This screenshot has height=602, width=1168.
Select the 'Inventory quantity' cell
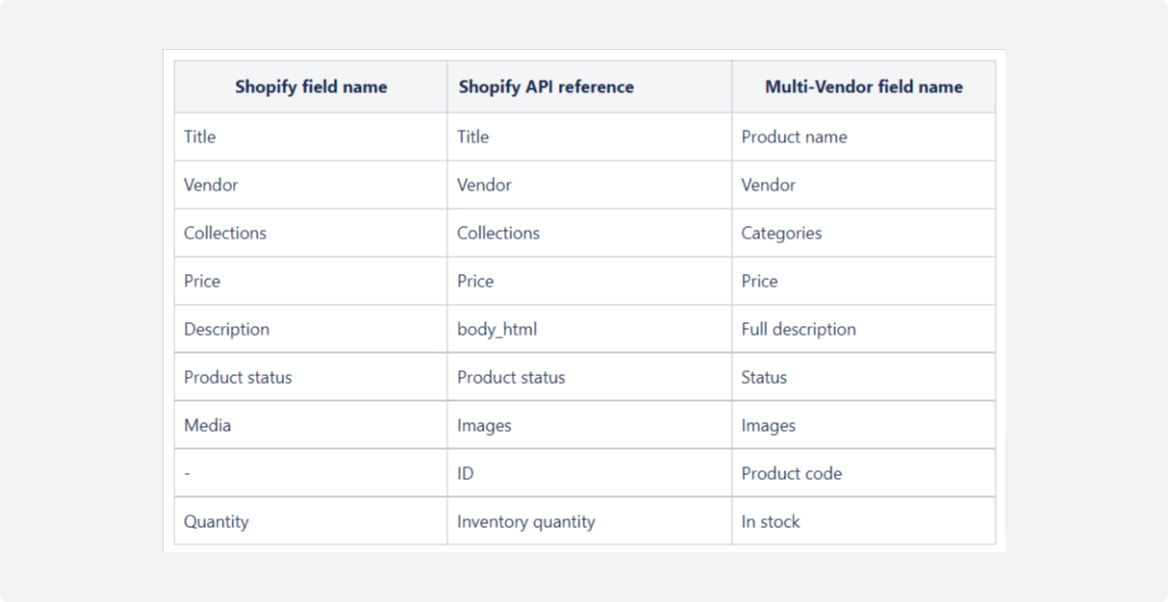(x=526, y=521)
